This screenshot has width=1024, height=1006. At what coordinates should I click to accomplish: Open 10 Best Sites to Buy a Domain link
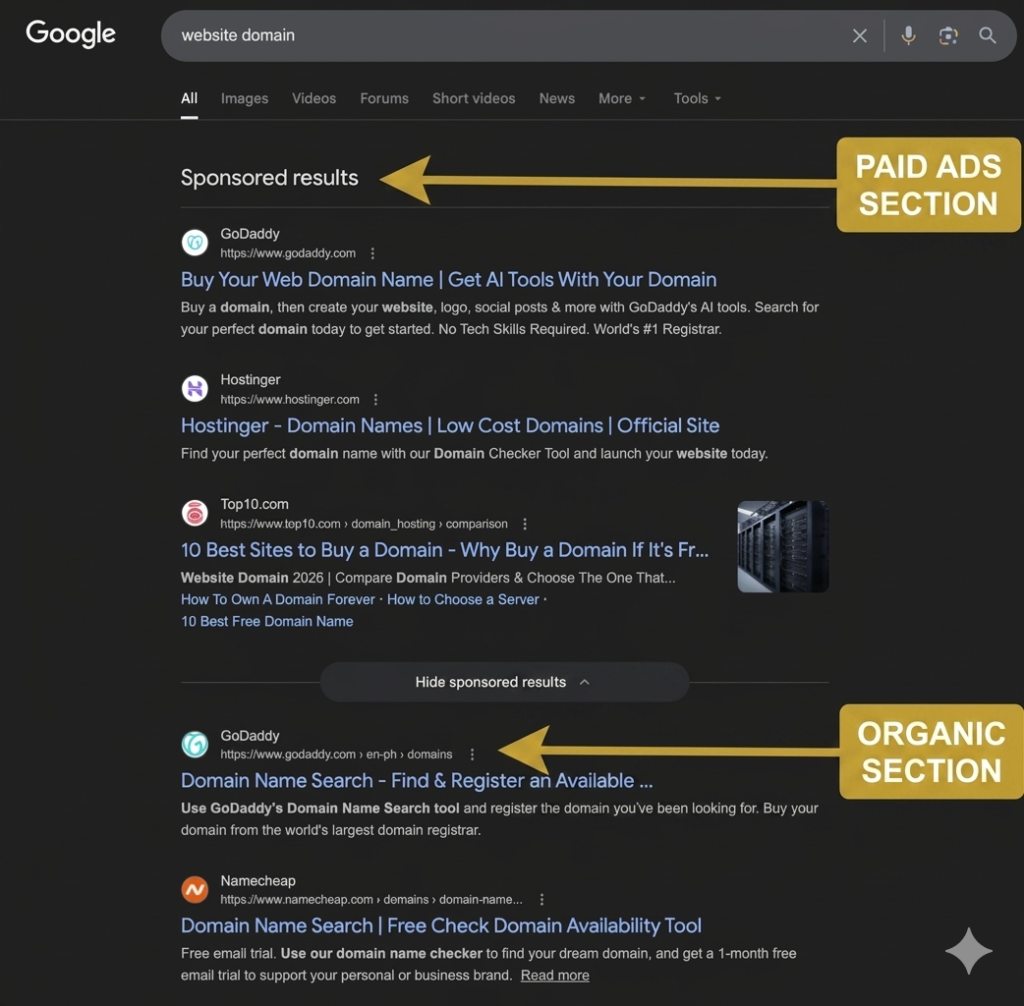tap(445, 550)
